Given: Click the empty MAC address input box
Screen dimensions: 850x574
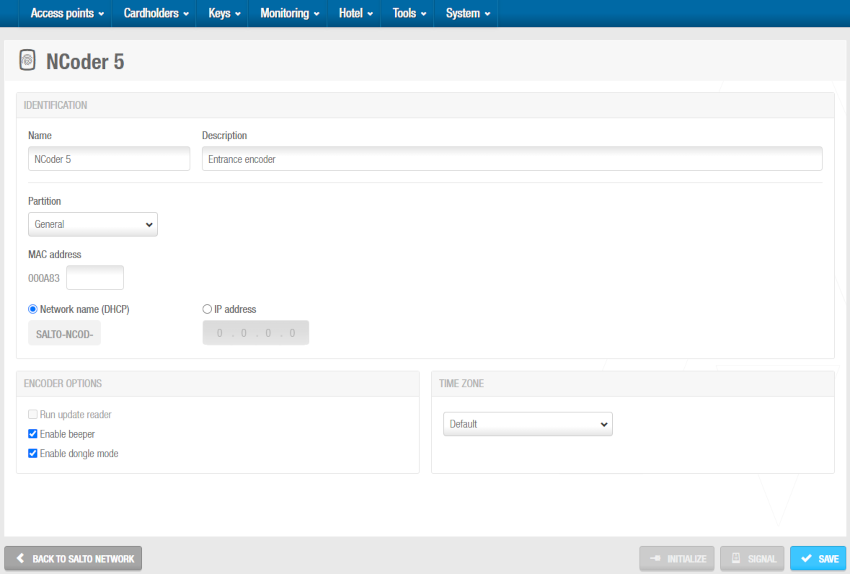Looking at the screenshot, I should 95,278.
